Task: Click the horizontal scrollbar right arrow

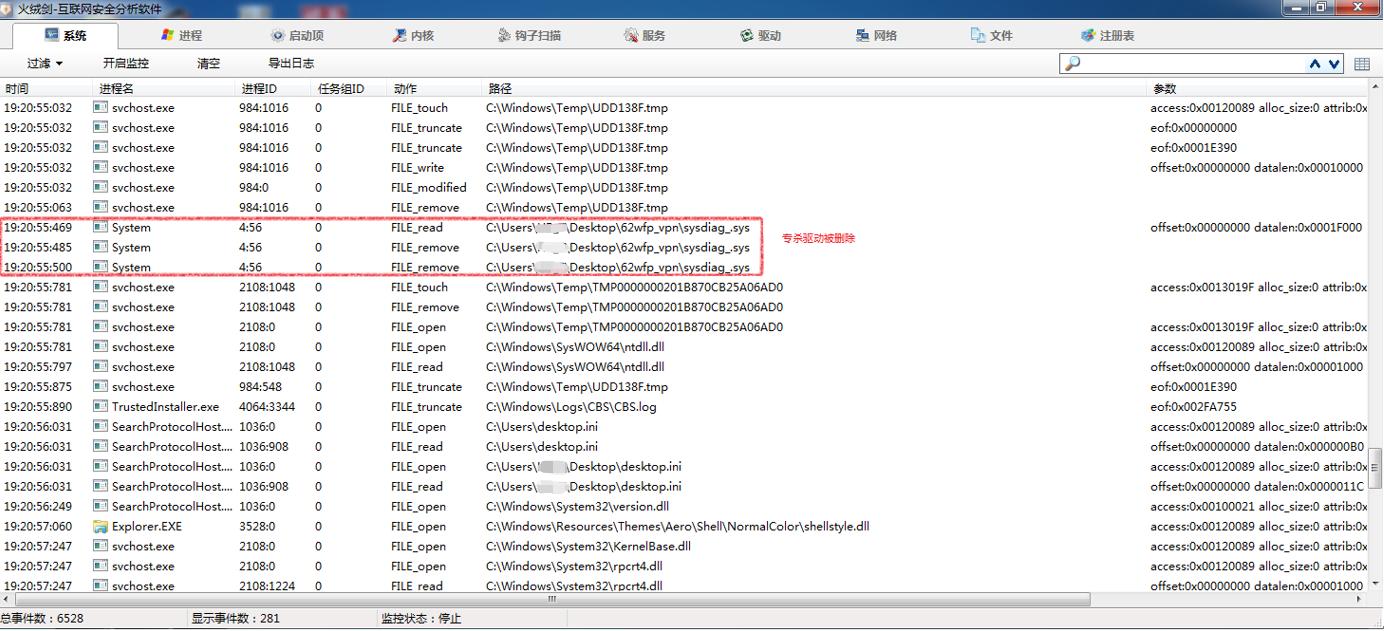Action: pos(1358,600)
